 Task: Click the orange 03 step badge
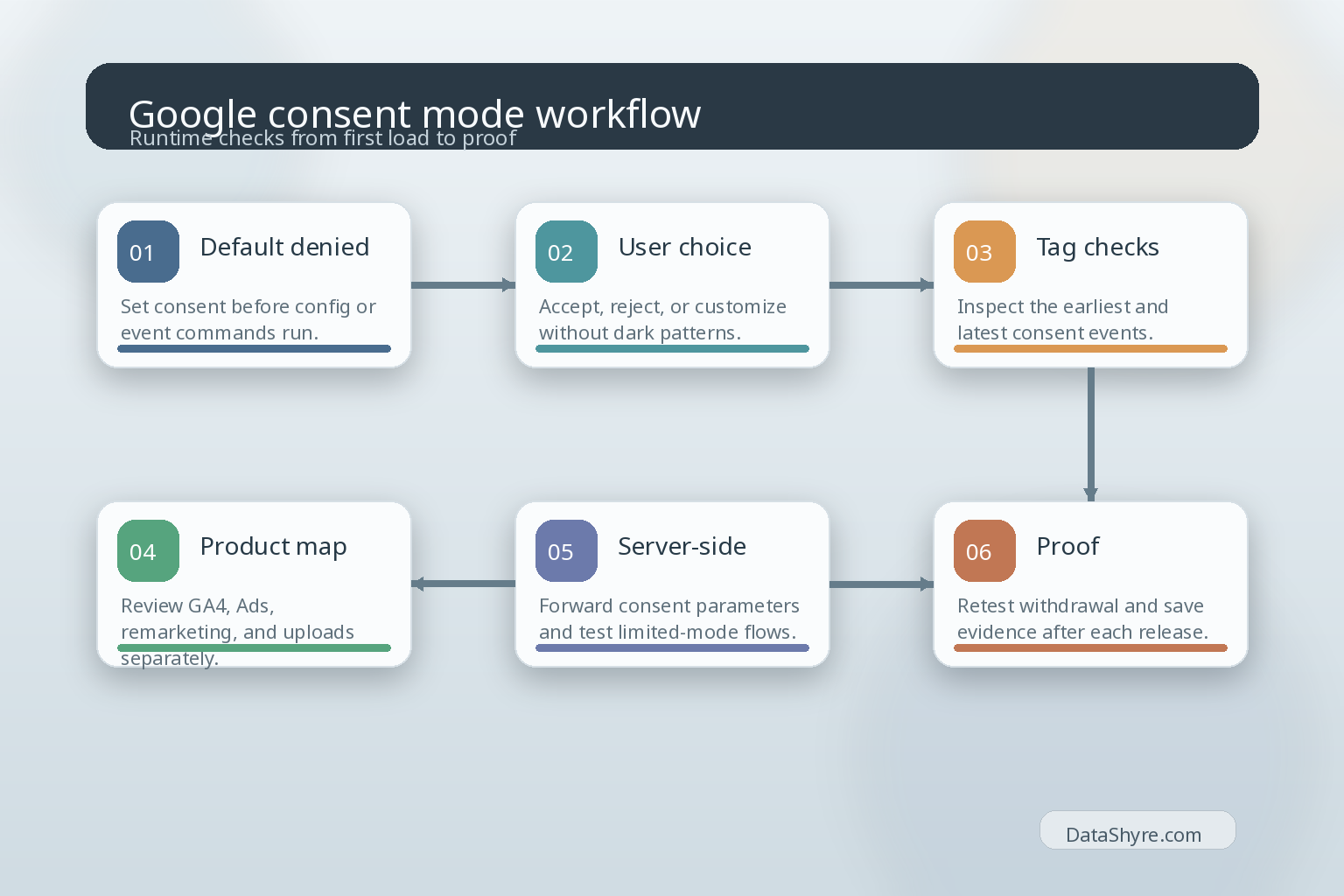pos(984,252)
